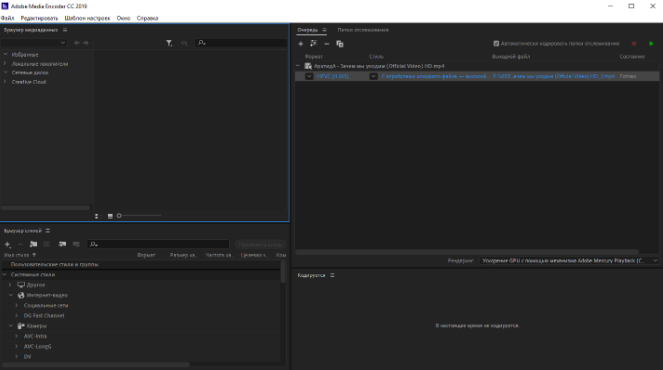Delete preset with minus icon in Preset Browser
The height and width of the screenshot is (370, 663).
(20, 244)
